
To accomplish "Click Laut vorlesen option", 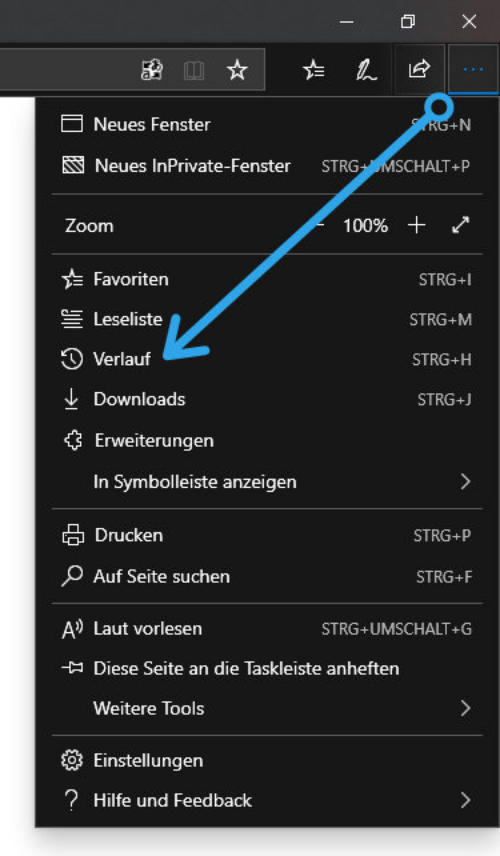I will click(x=267, y=629).
